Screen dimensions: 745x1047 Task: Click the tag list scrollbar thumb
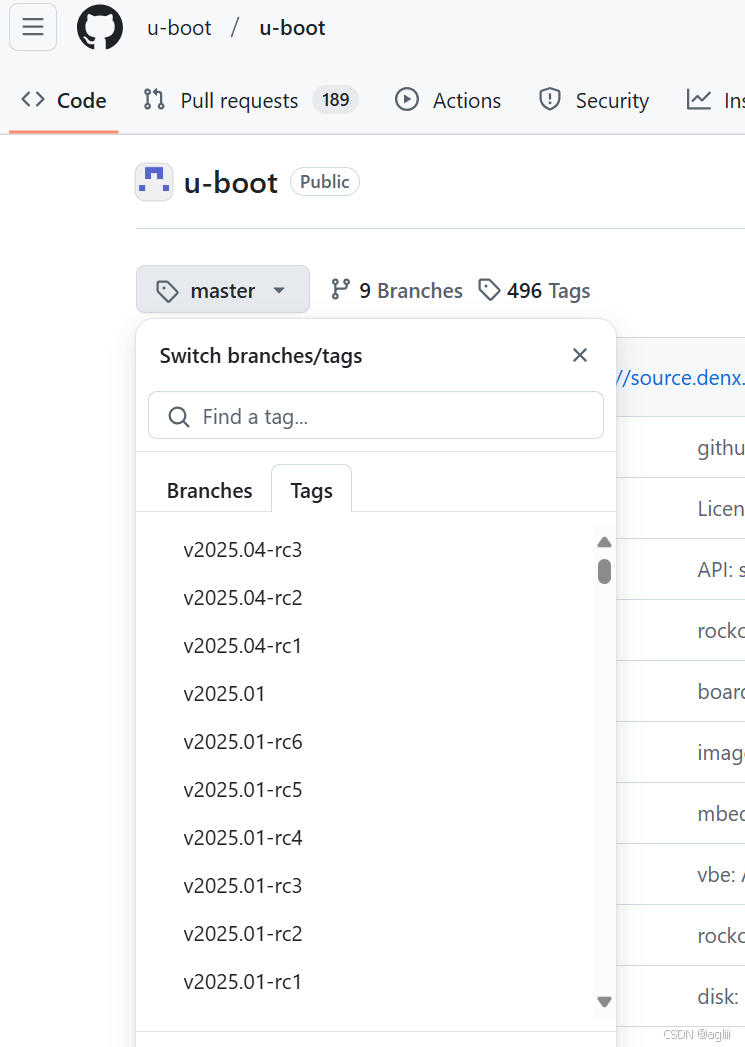pos(604,570)
